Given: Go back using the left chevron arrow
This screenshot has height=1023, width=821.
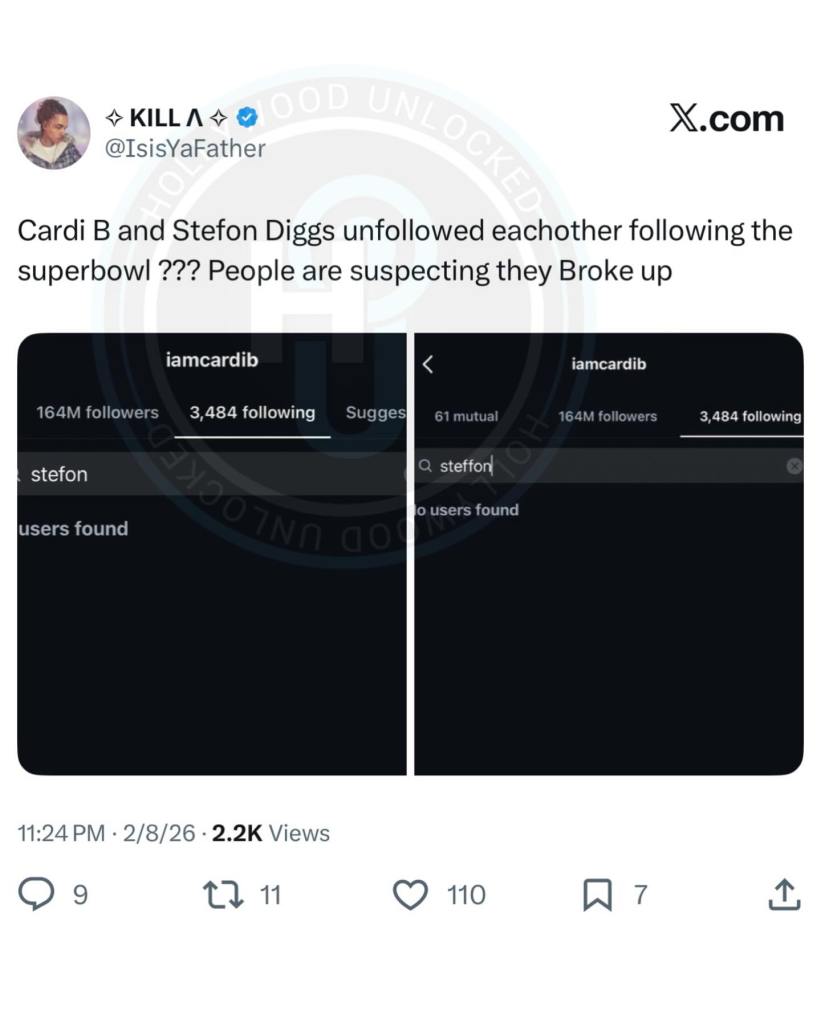Looking at the screenshot, I should pos(428,364).
